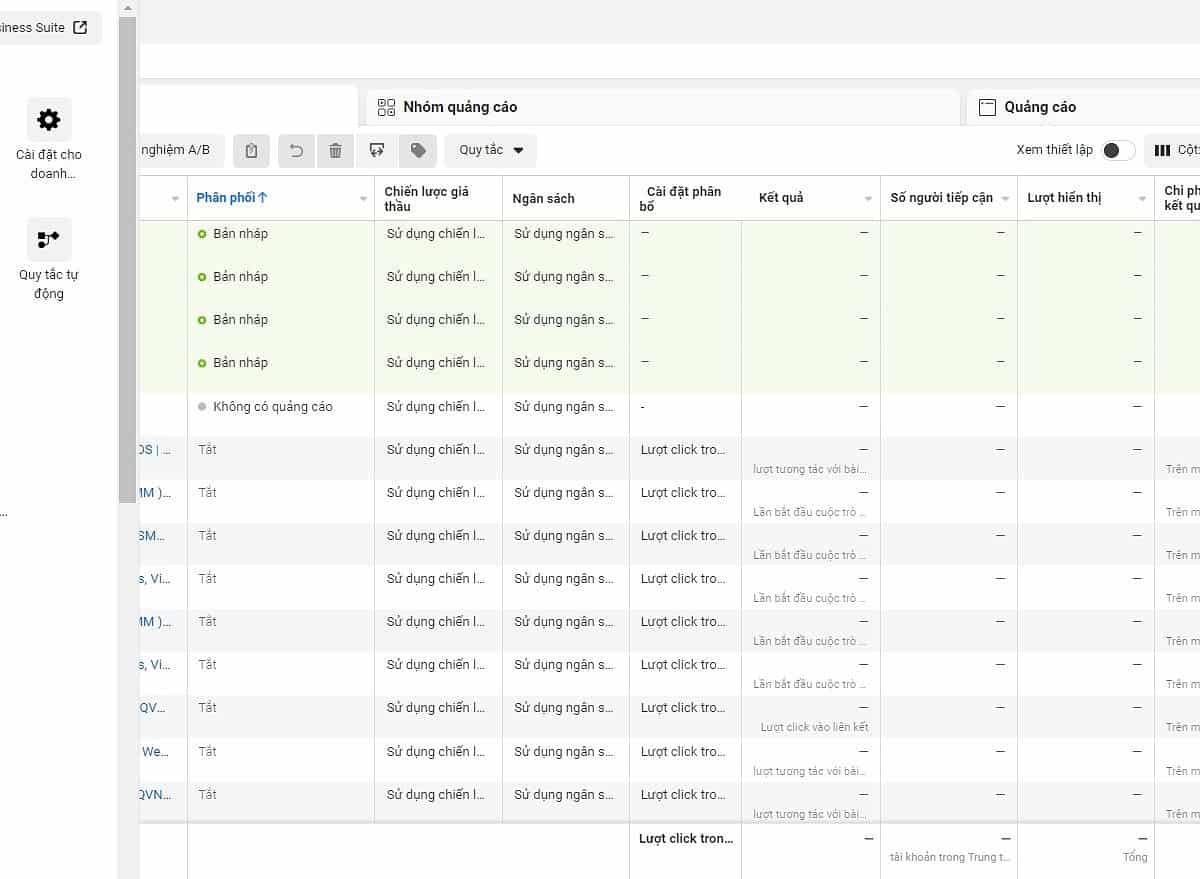Open the Kết quả column dropdown arrow
This screenshot has height=879, width=1200.
(868, 199)
